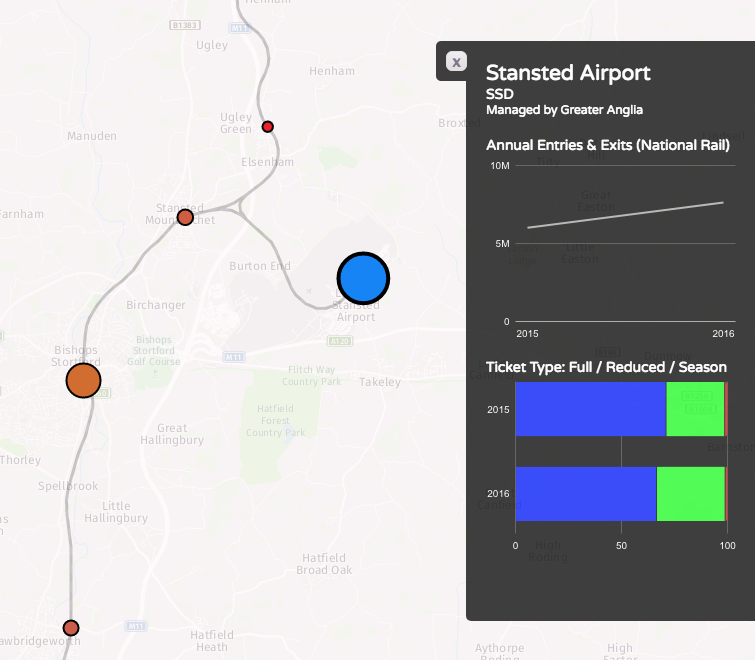Click the 2016 green Reduced ticket bar

691,493
